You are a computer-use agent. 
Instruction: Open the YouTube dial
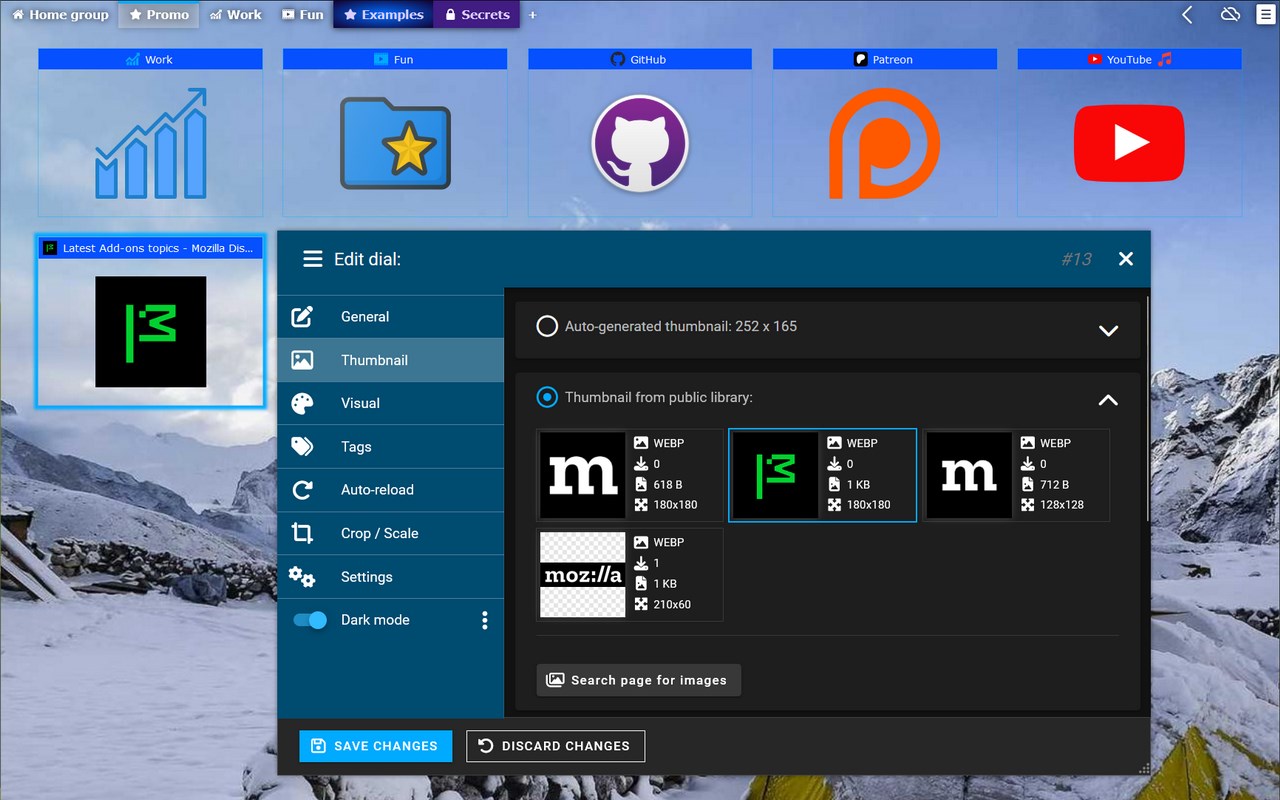point(1129,133)
